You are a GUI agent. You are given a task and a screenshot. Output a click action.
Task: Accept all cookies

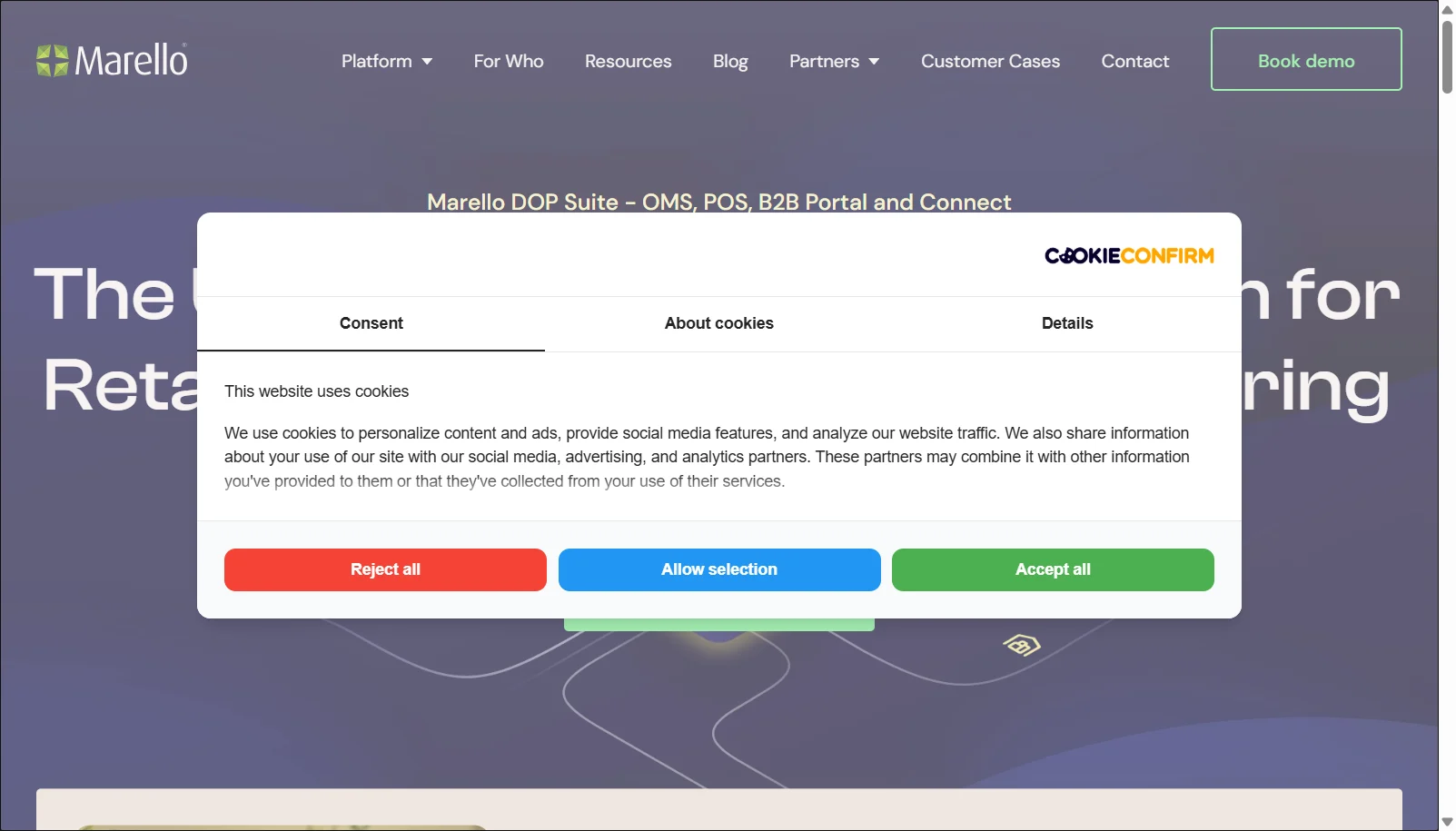coord(1053,569)
